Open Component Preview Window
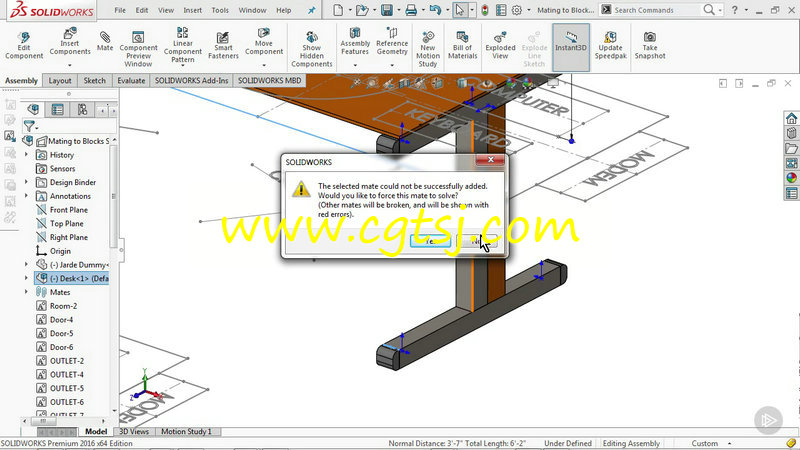800x450 pixels. pos(138,49)
